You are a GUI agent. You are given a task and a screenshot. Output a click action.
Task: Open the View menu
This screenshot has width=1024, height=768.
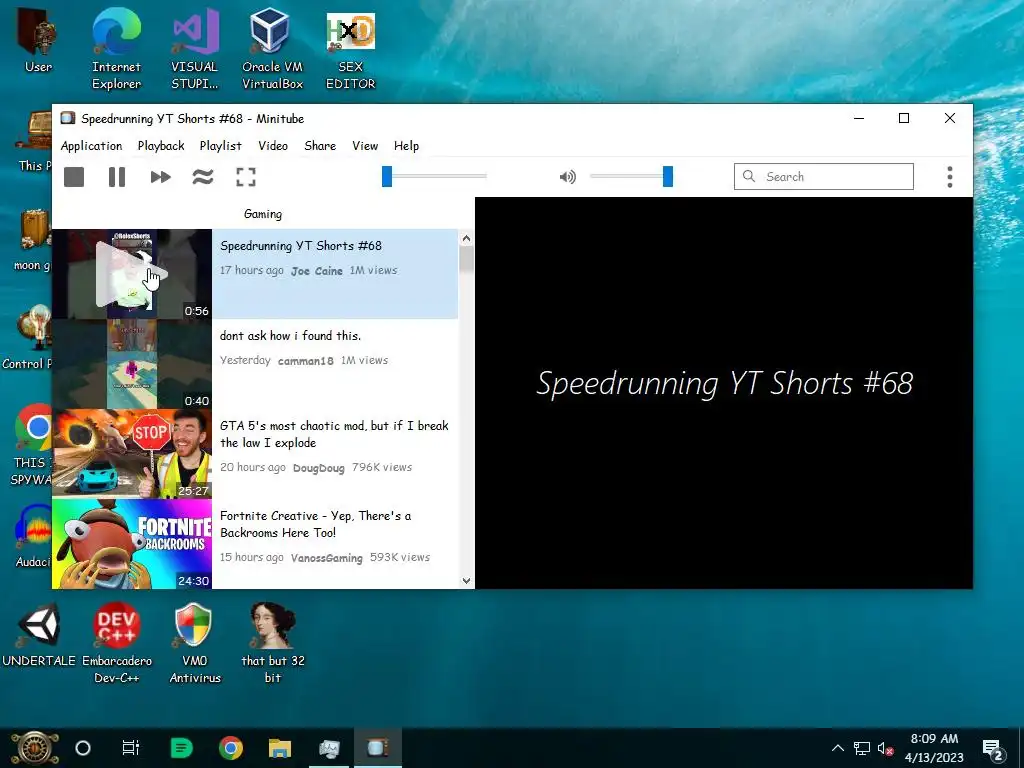click(x=365, y=146)
